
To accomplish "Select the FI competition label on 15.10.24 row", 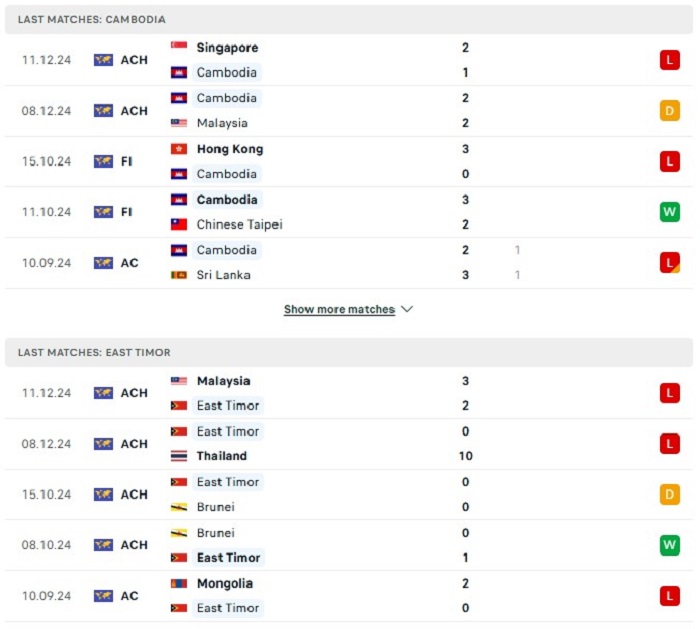I will (126, 161).
